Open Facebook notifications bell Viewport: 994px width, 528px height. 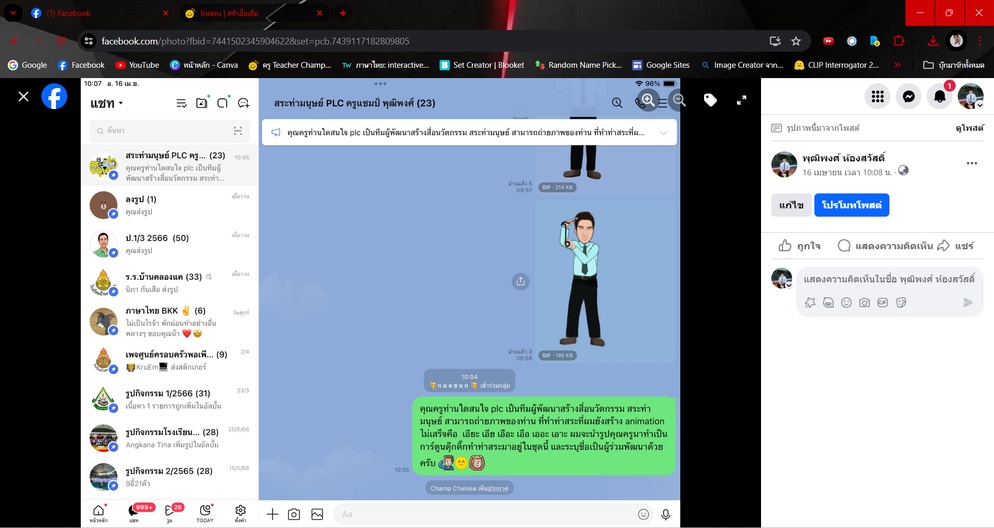point(939,96)
